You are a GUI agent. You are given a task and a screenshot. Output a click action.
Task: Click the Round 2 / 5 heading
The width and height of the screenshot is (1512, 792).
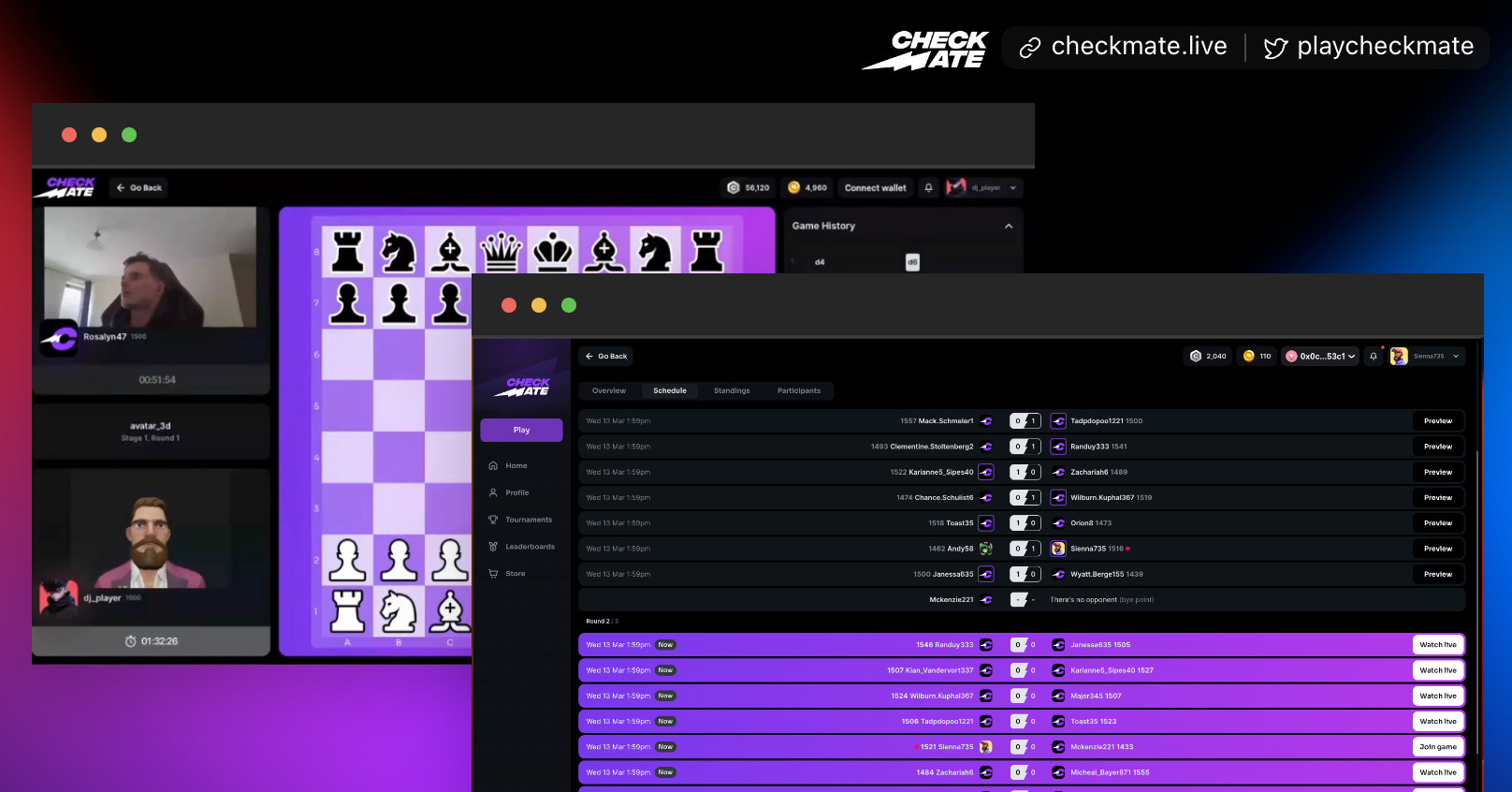click(602, 622)
